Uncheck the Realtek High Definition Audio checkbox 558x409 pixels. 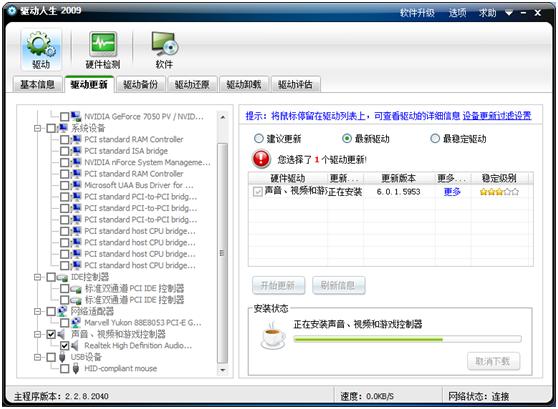click(64, 346)
